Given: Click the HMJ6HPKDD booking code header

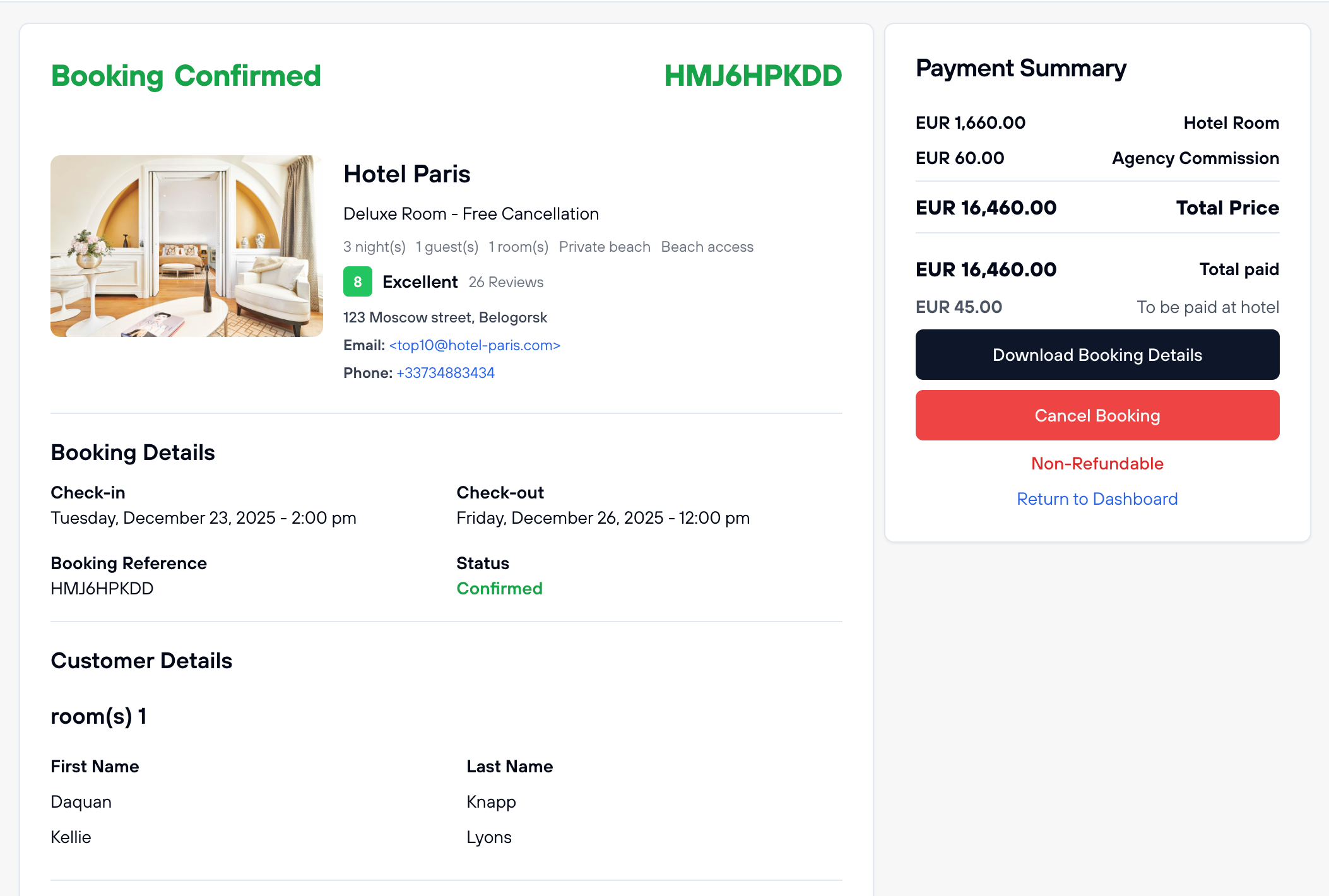Looking at the screenshot, I should point(753,76).
